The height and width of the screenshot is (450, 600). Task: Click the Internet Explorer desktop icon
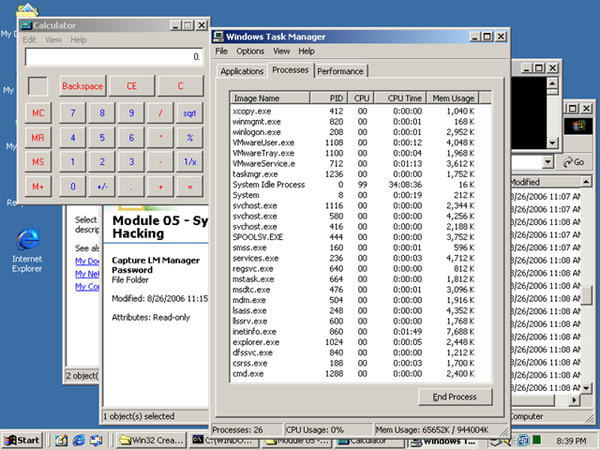(27, 250)
